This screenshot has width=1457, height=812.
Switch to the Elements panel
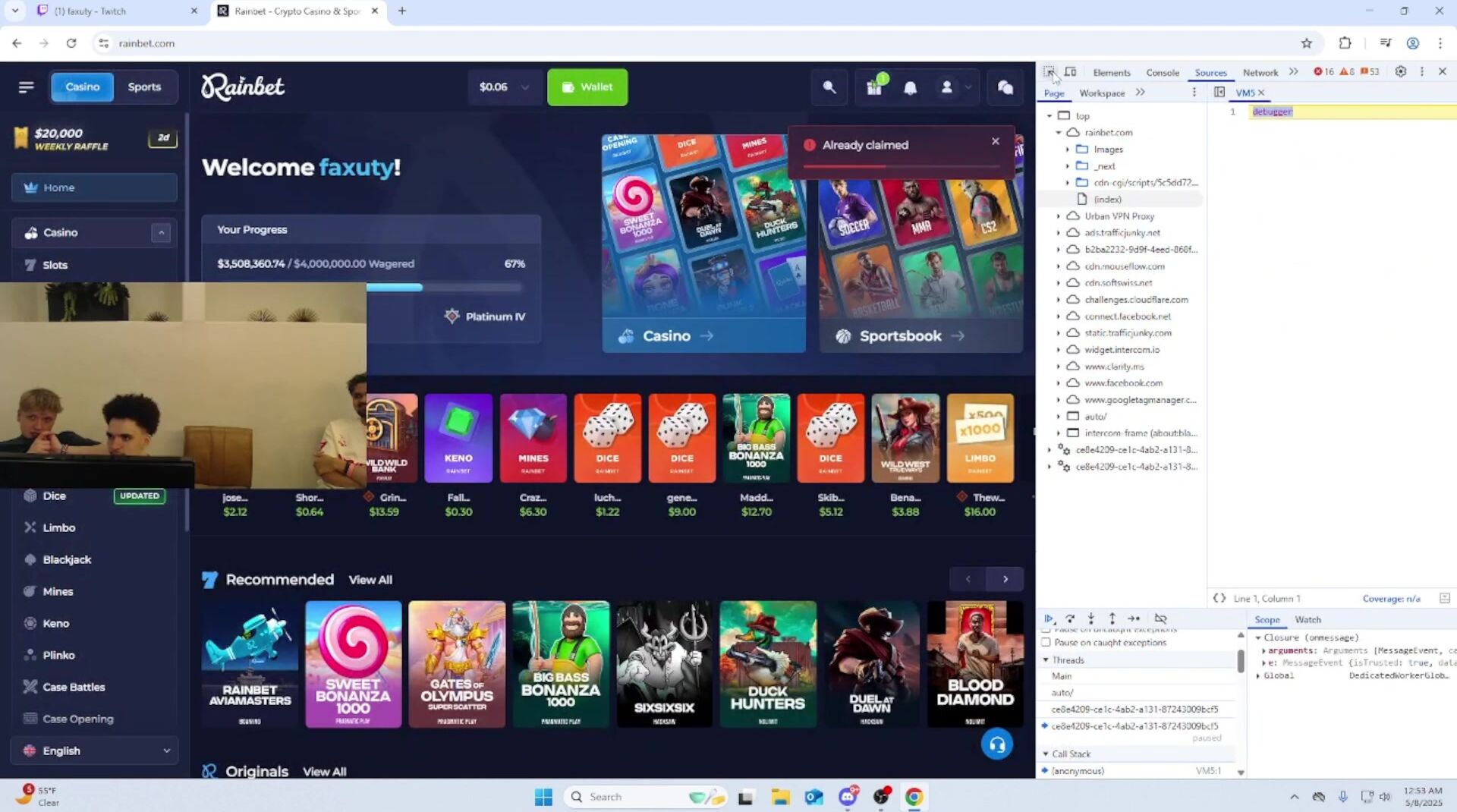pyautogui.click(x=1112, y=73)
